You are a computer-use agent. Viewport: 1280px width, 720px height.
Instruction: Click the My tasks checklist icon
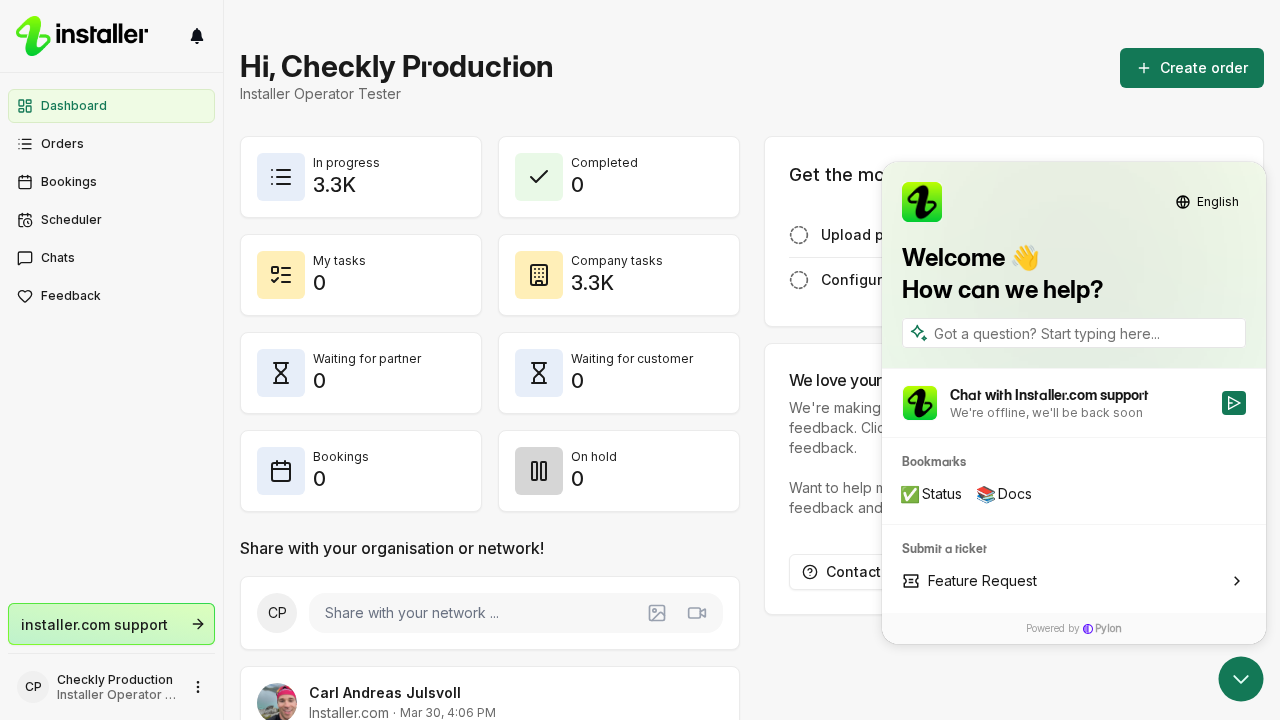click(x=281, y=275)
